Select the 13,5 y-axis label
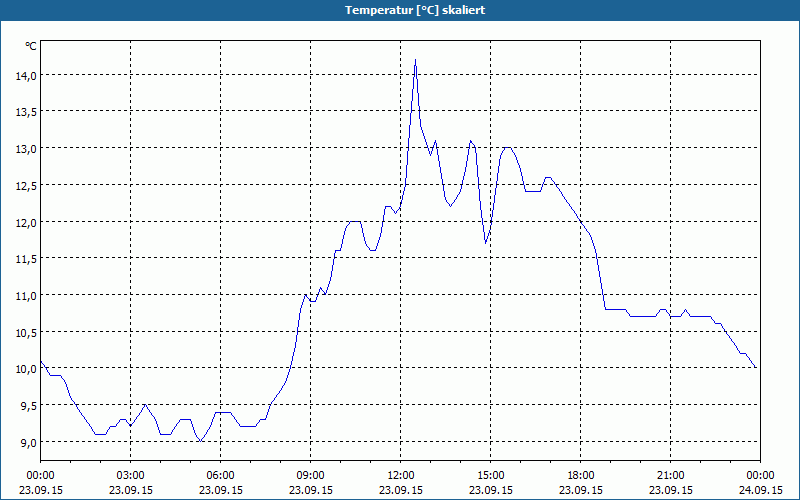The image size is (800, 500). [26, 112]
